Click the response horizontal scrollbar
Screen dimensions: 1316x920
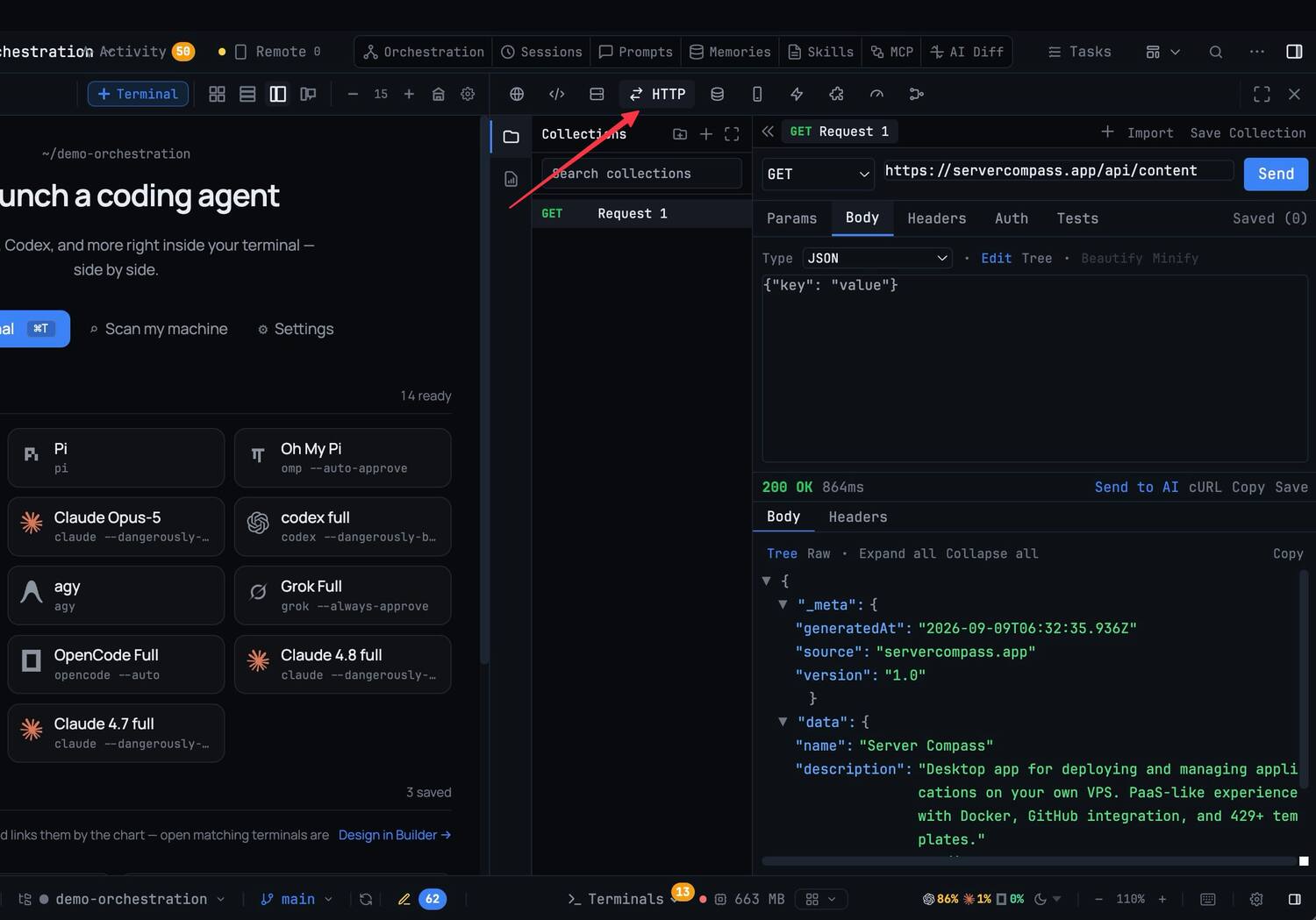click(1028, 861)
